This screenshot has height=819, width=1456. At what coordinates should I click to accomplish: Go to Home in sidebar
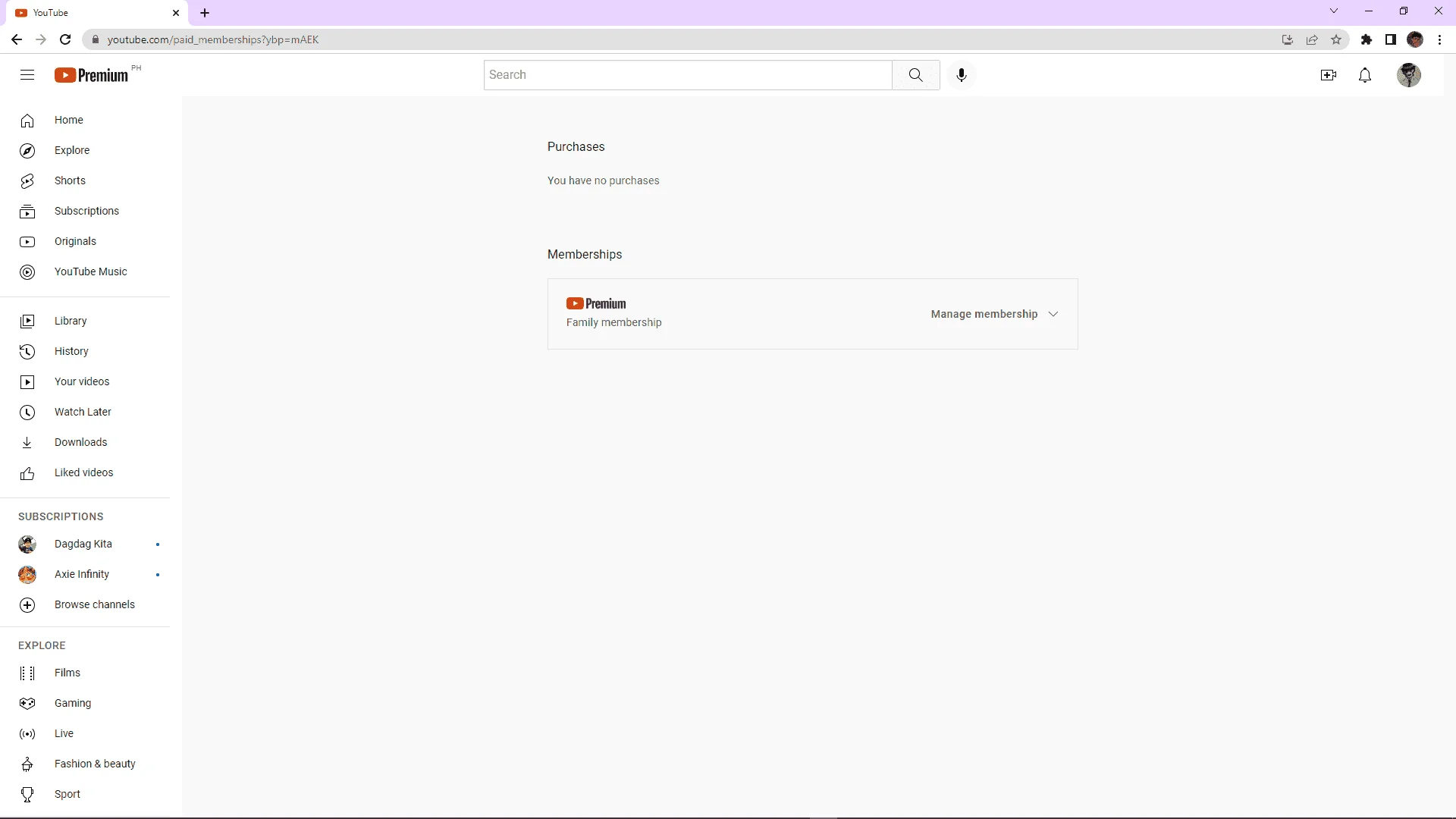point(85,120)
